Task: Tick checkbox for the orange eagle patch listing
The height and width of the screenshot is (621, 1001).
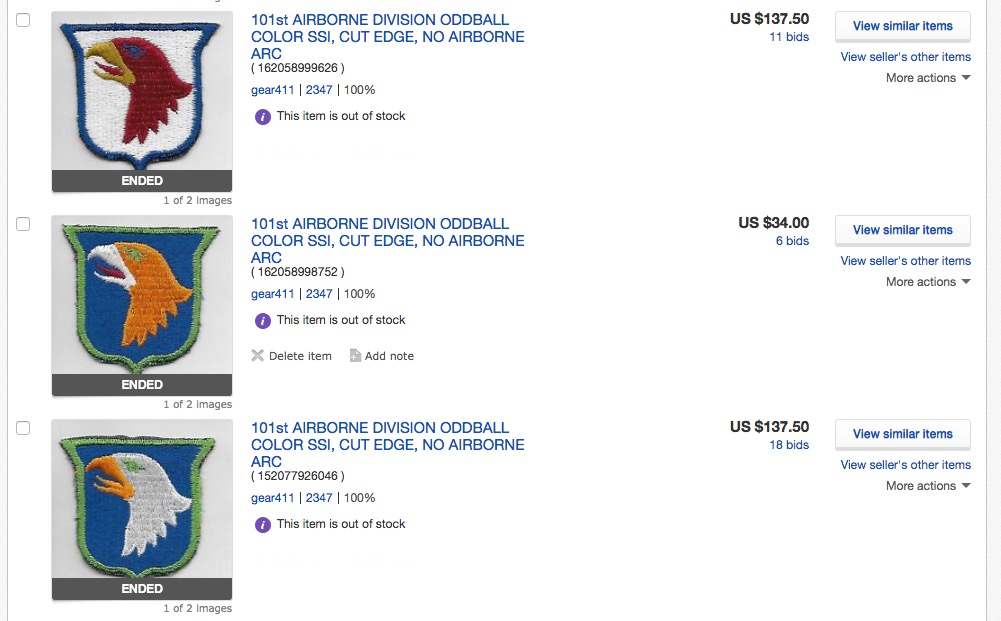Action: pyautogui.click(x=23, y=224)
